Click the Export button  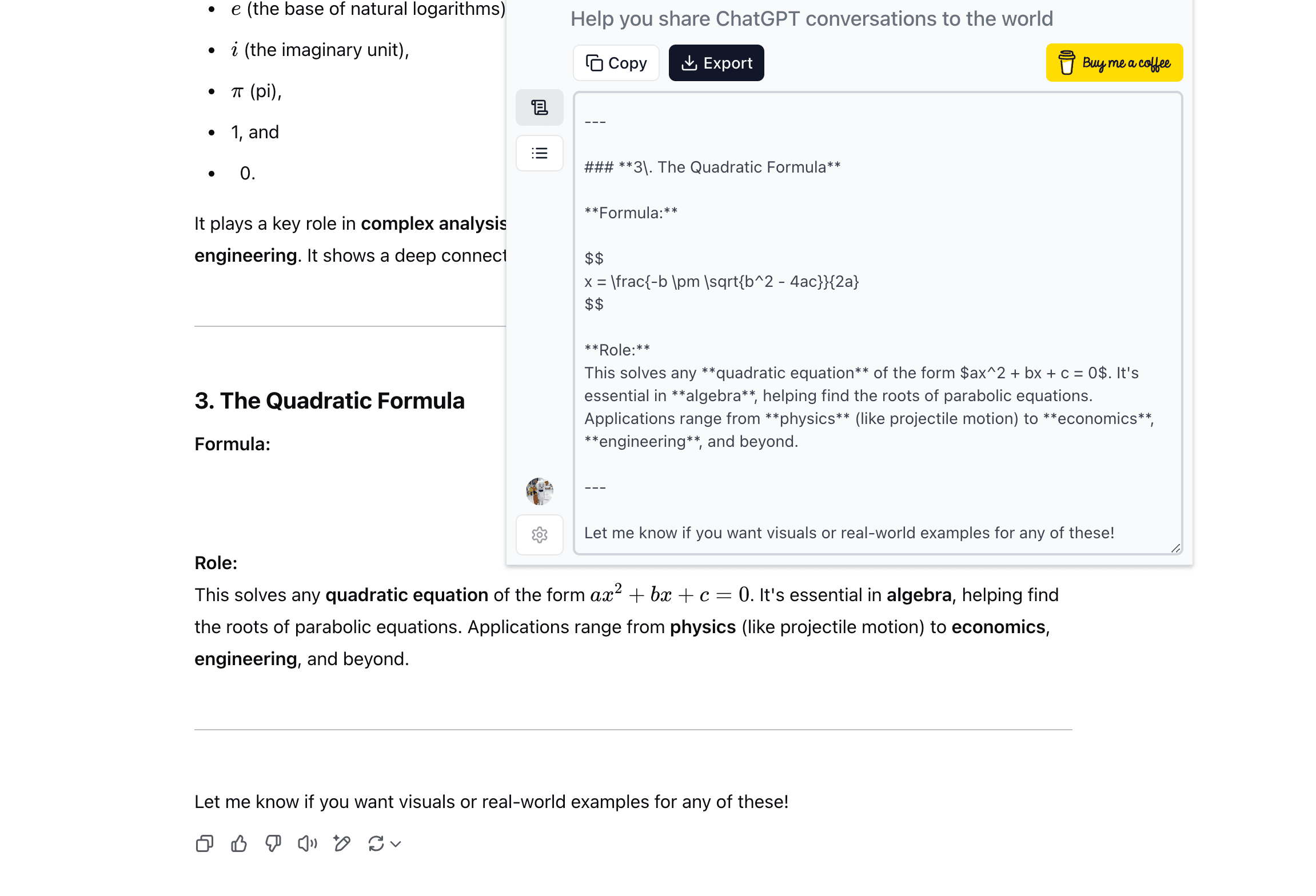(x=716, y=63)
